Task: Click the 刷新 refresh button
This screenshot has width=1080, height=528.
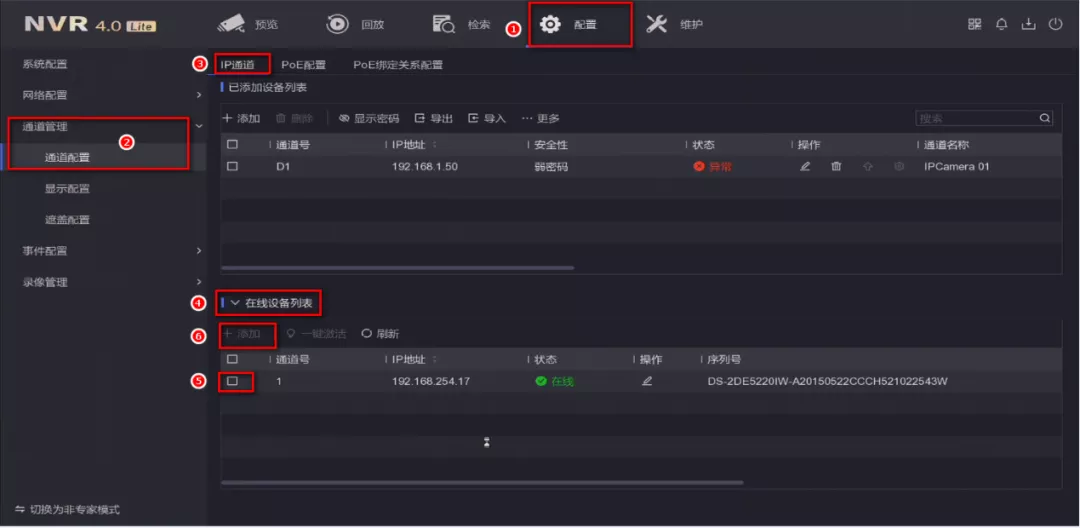Action: point(380,334)
